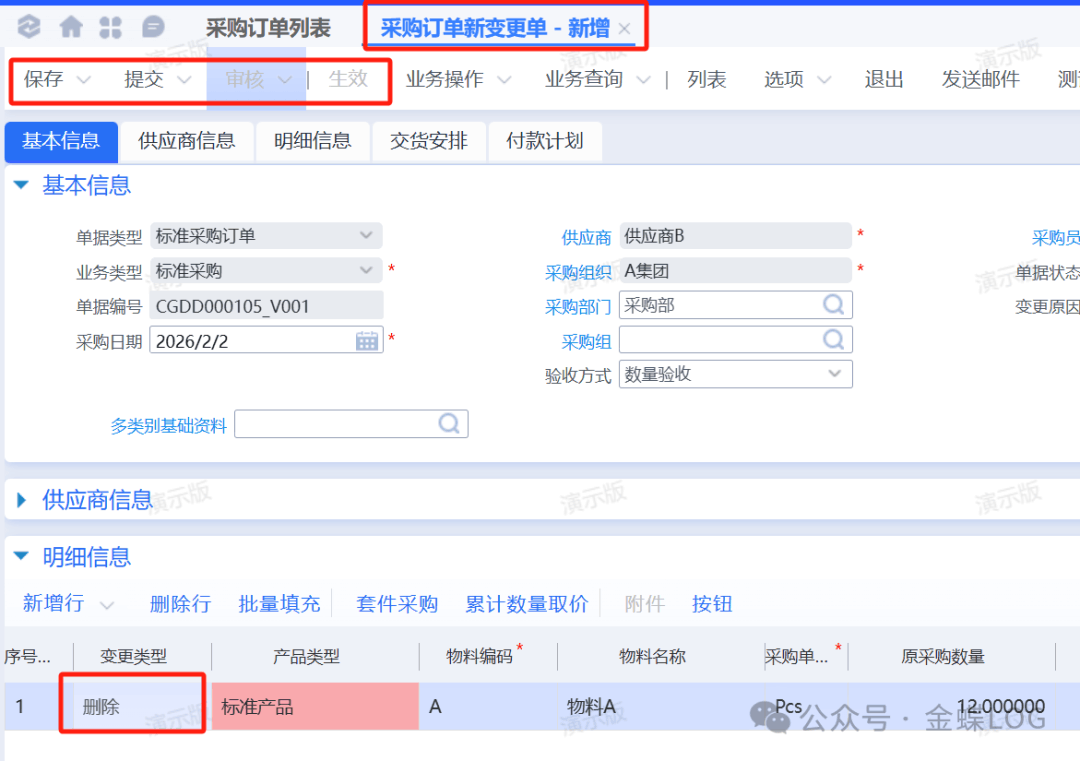Open the 验收方式 dropdown
Viewport: 1080px width, 761px height.
pyautogui.click(x=834, y=374)
